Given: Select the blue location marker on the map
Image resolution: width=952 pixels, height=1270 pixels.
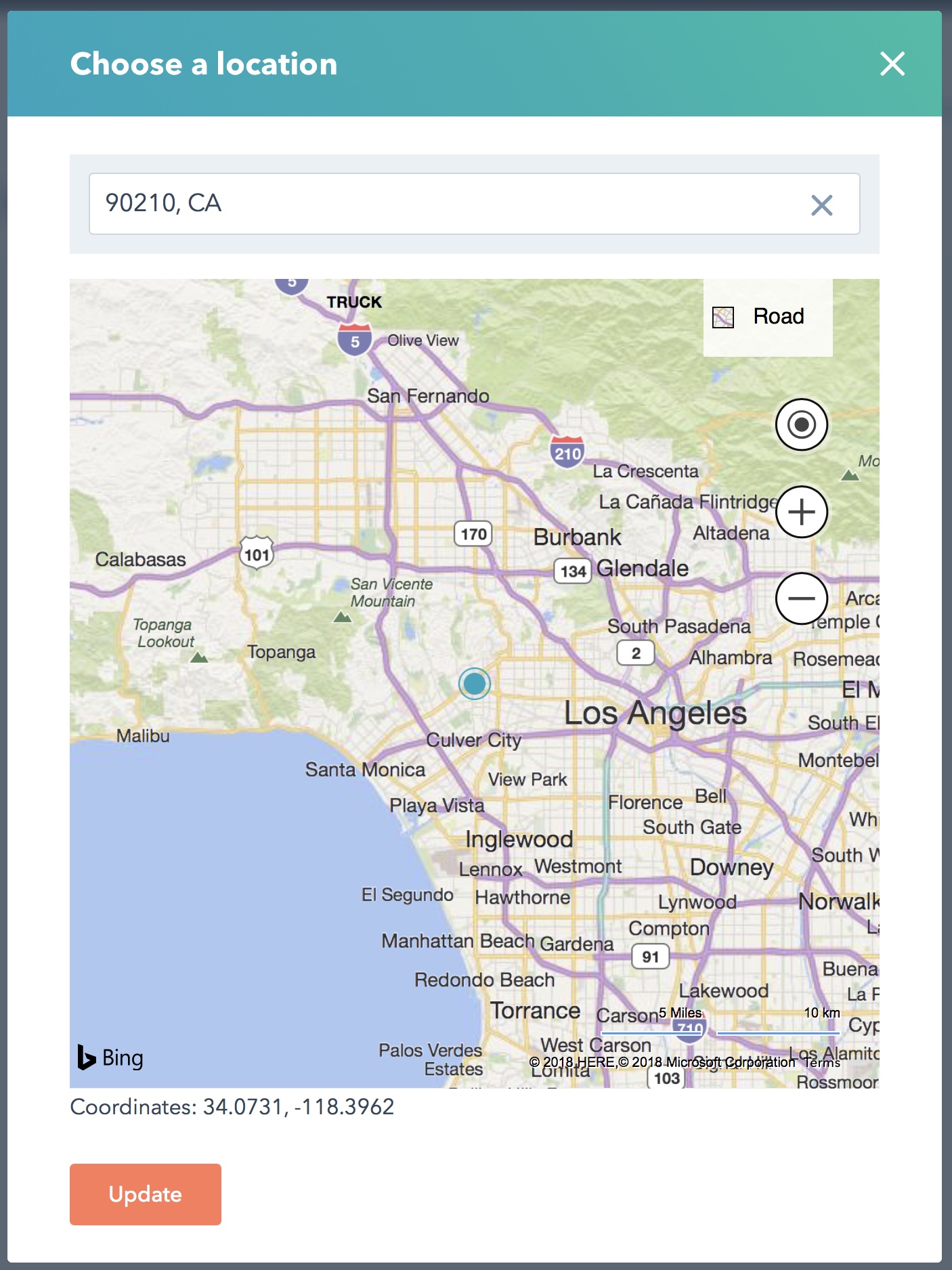Looking at the screenshot, I should (x=475, y=684).
